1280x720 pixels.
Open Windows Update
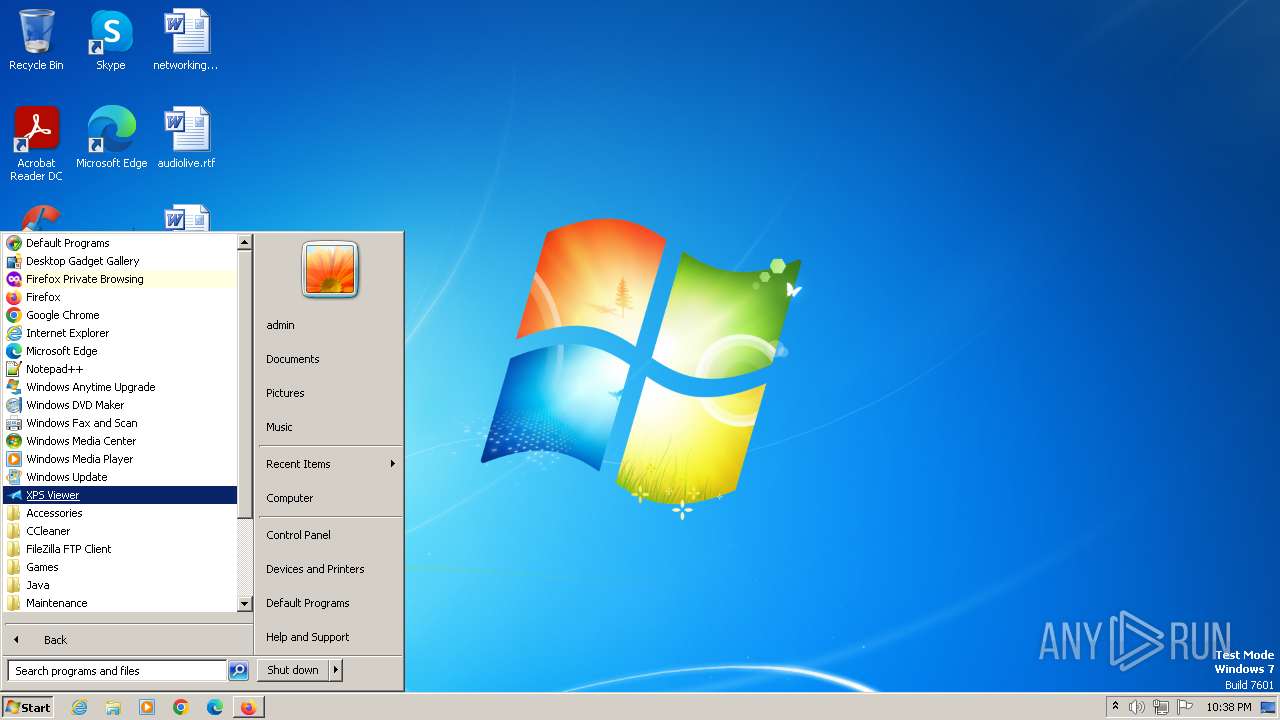(x=120, y=477)
